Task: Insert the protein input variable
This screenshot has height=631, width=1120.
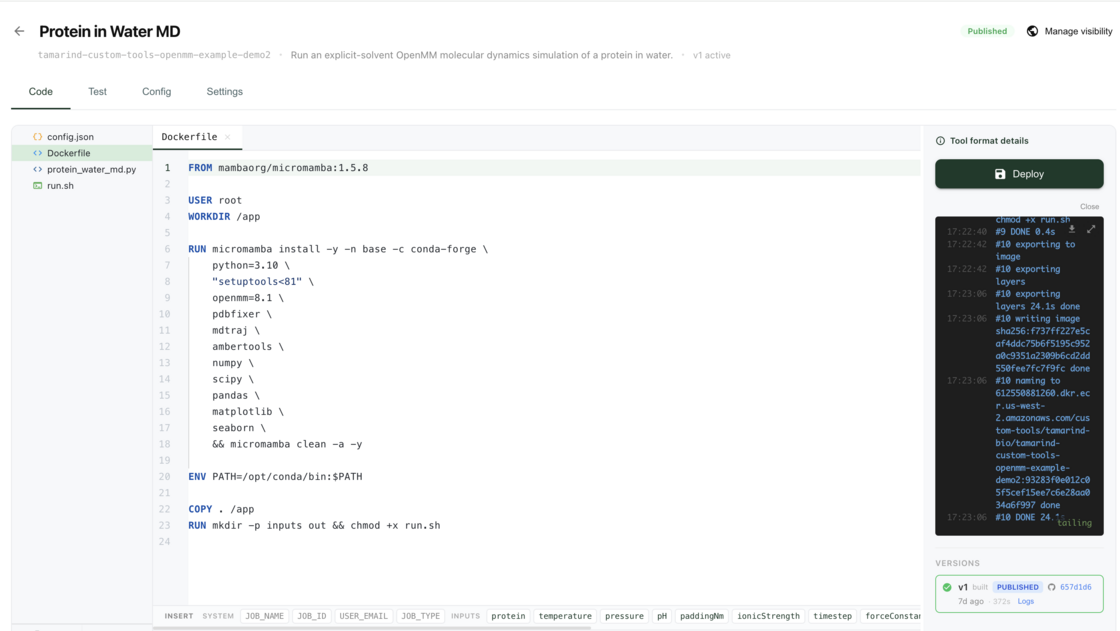Action: [508, 616]
